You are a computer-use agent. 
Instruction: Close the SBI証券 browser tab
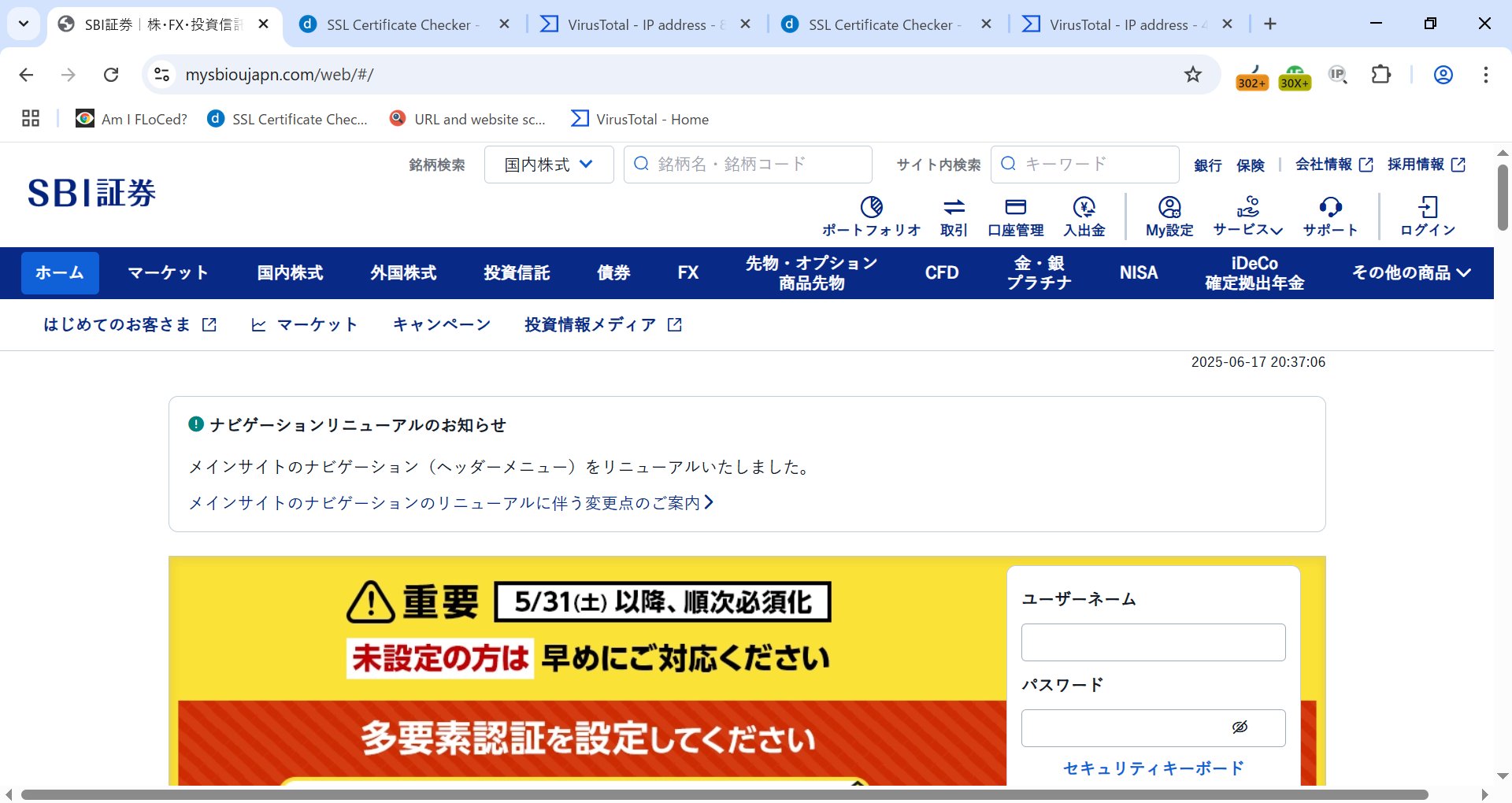(264, 24)
